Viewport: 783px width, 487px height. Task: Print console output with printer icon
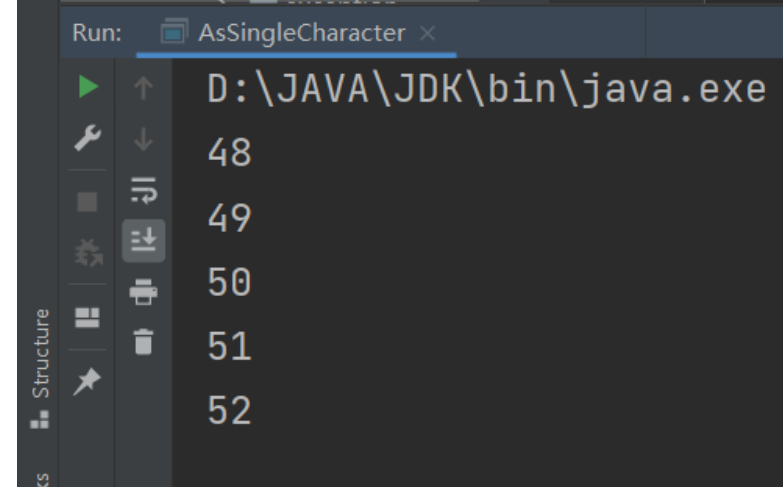[144, 290]
